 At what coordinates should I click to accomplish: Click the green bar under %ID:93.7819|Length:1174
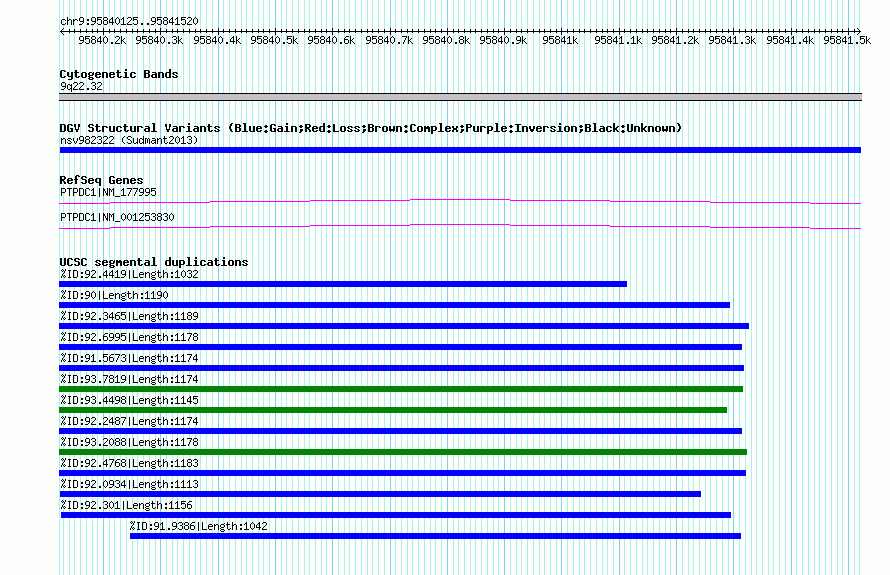pyautogui.click(x=401, y=389)
